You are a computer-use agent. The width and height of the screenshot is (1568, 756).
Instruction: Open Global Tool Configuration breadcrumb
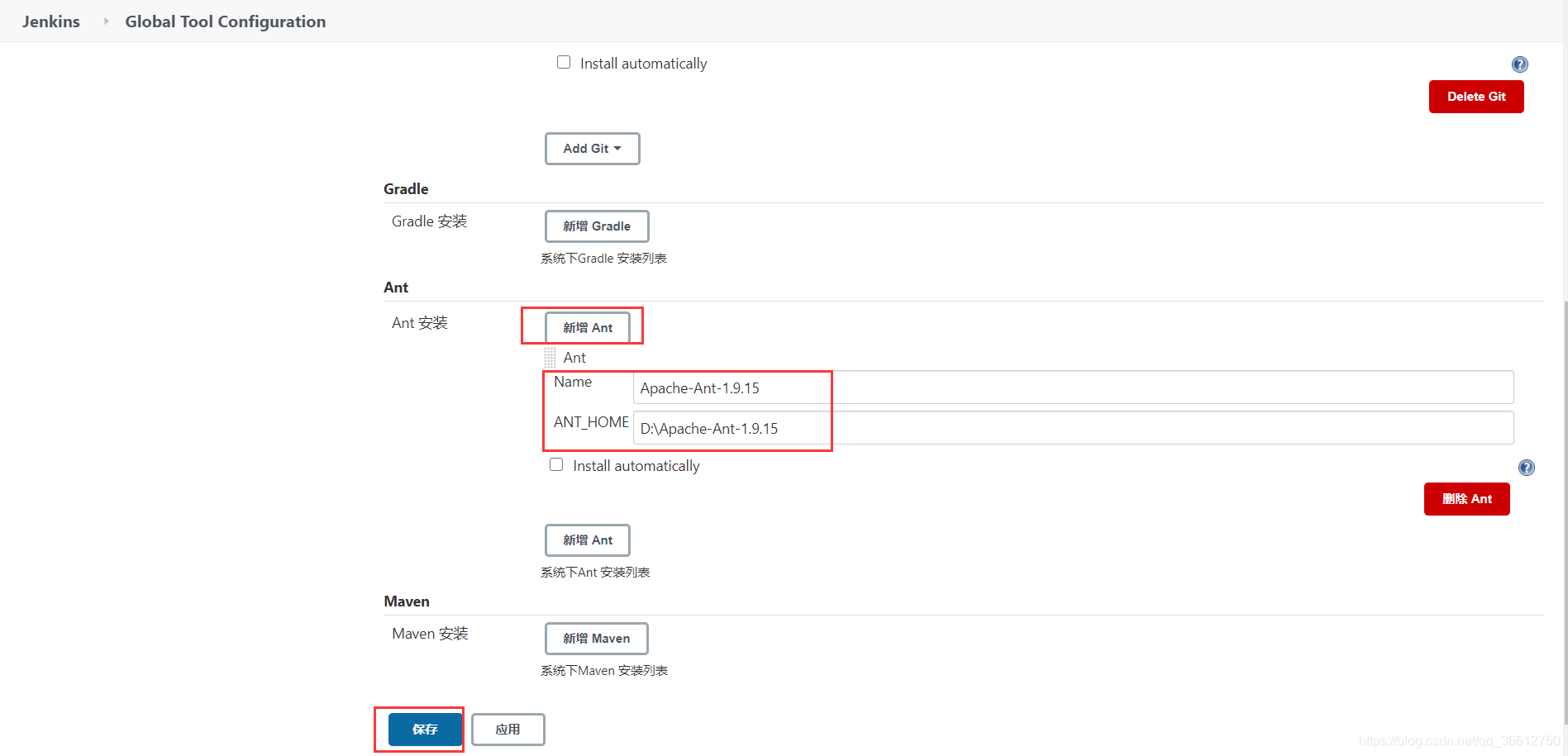tap(225, 21)
